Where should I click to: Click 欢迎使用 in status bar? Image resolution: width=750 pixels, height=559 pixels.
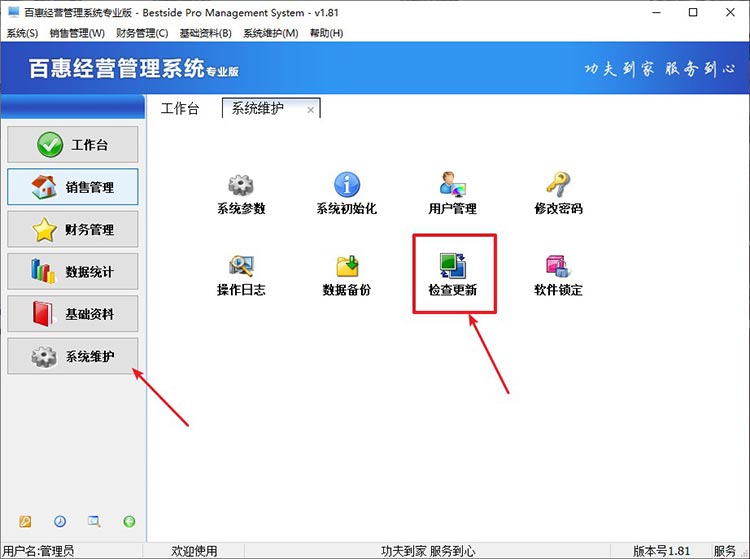coord(194,551)
